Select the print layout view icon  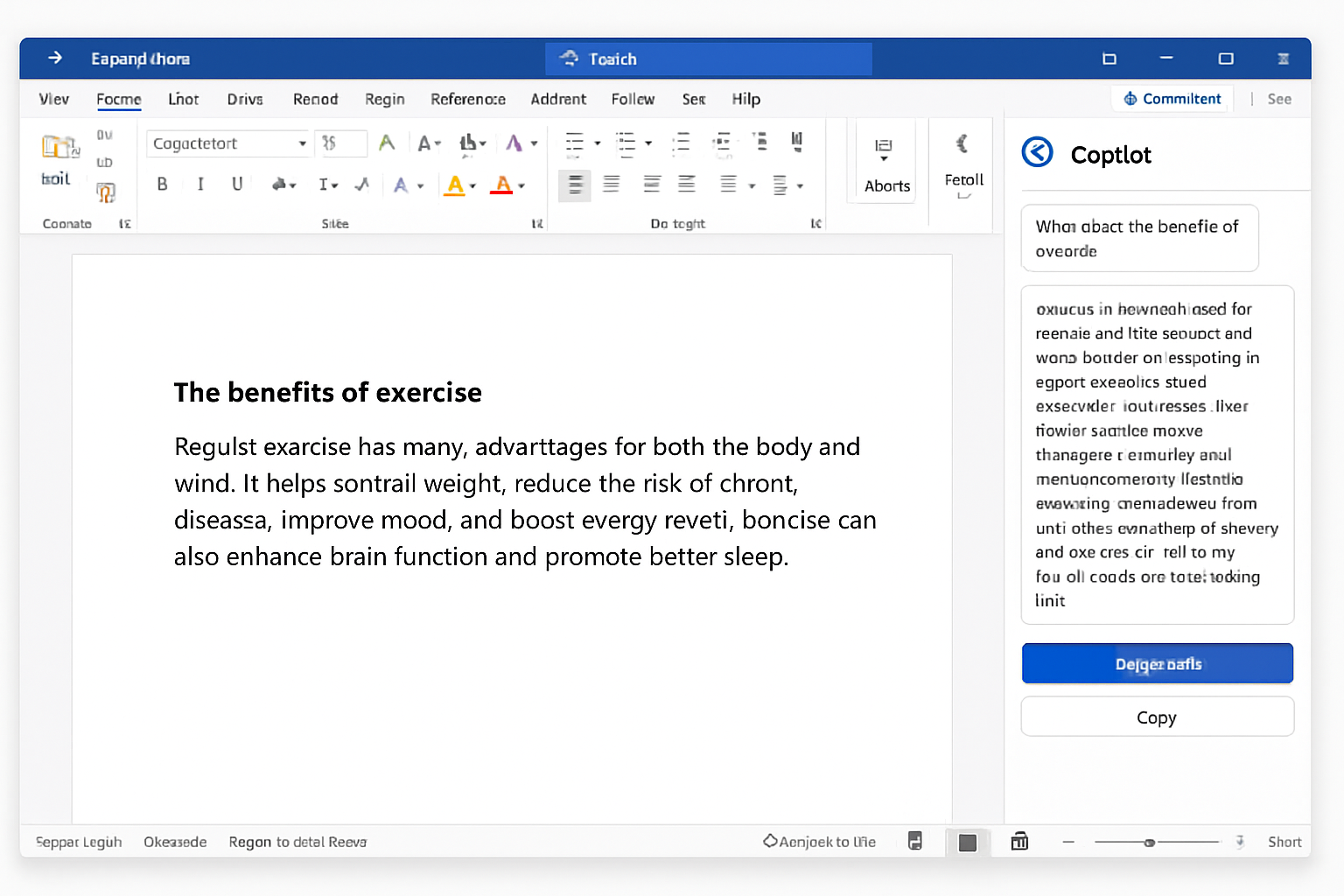[968, 843]
